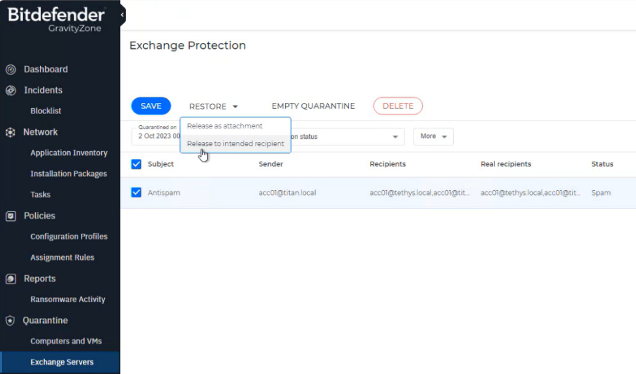636x374 pixels.
Task: Uncheck the Antispam row checkbox
Action: (x=136, y=192)
